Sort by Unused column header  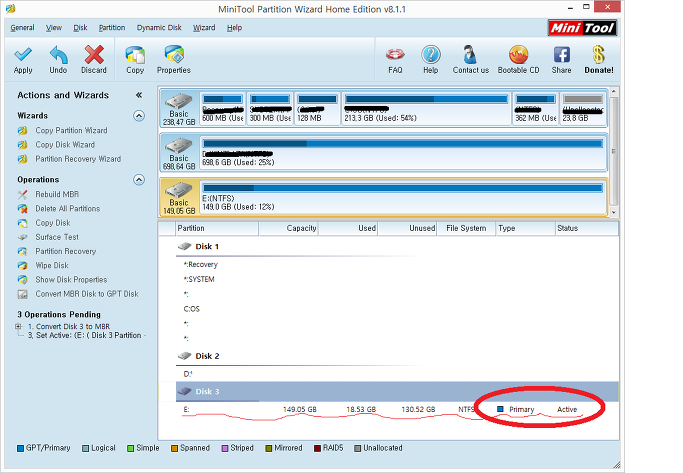(407, 228)
